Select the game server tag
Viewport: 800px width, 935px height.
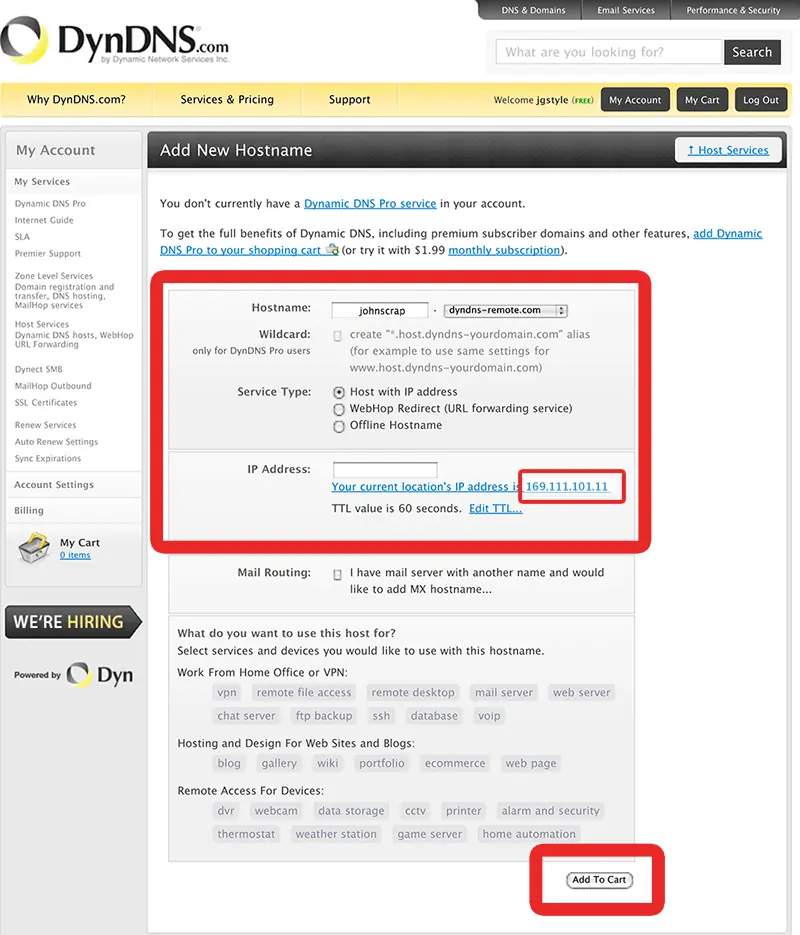(430, 834)
